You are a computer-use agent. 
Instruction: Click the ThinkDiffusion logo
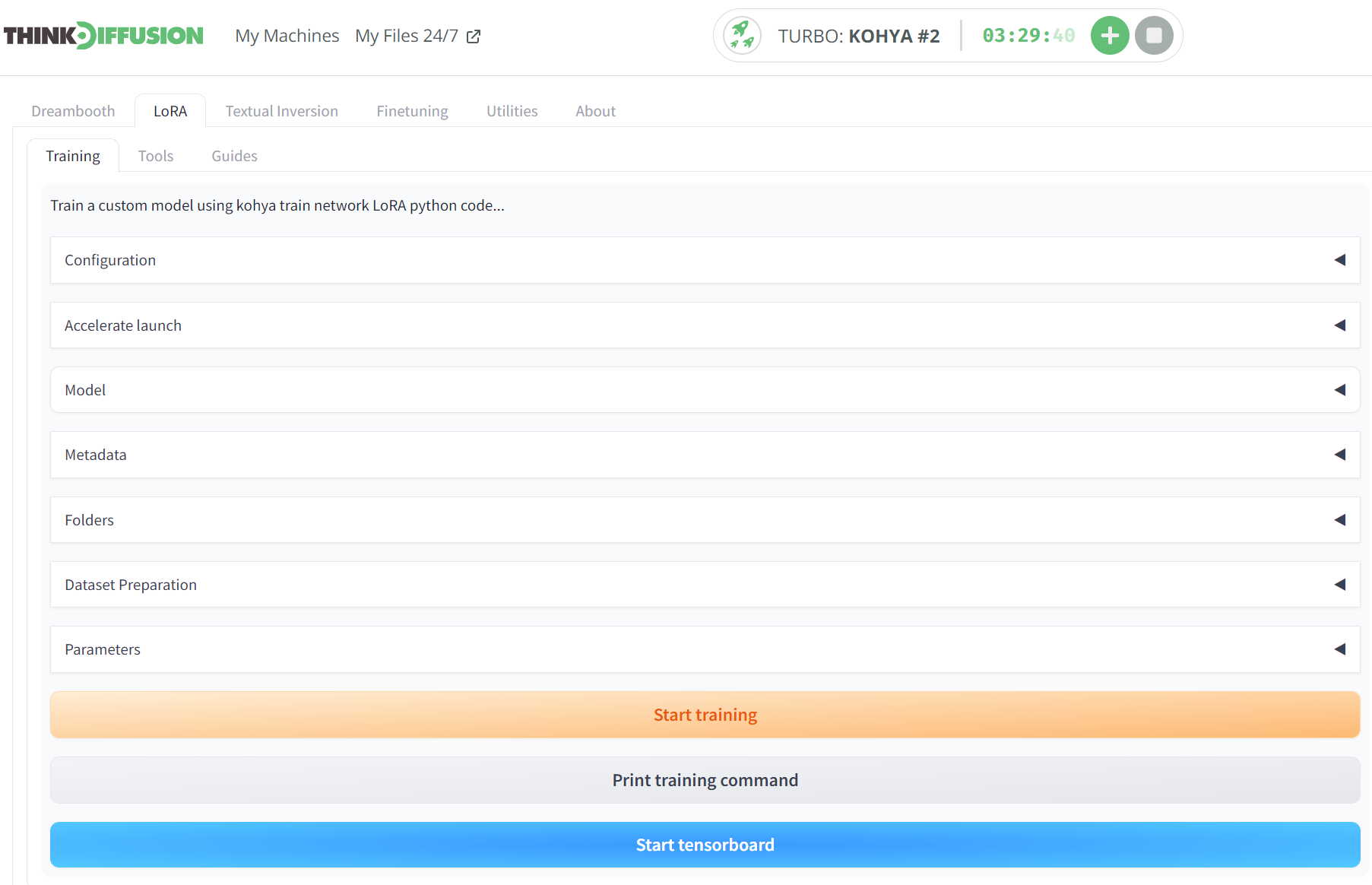point(103,36)
